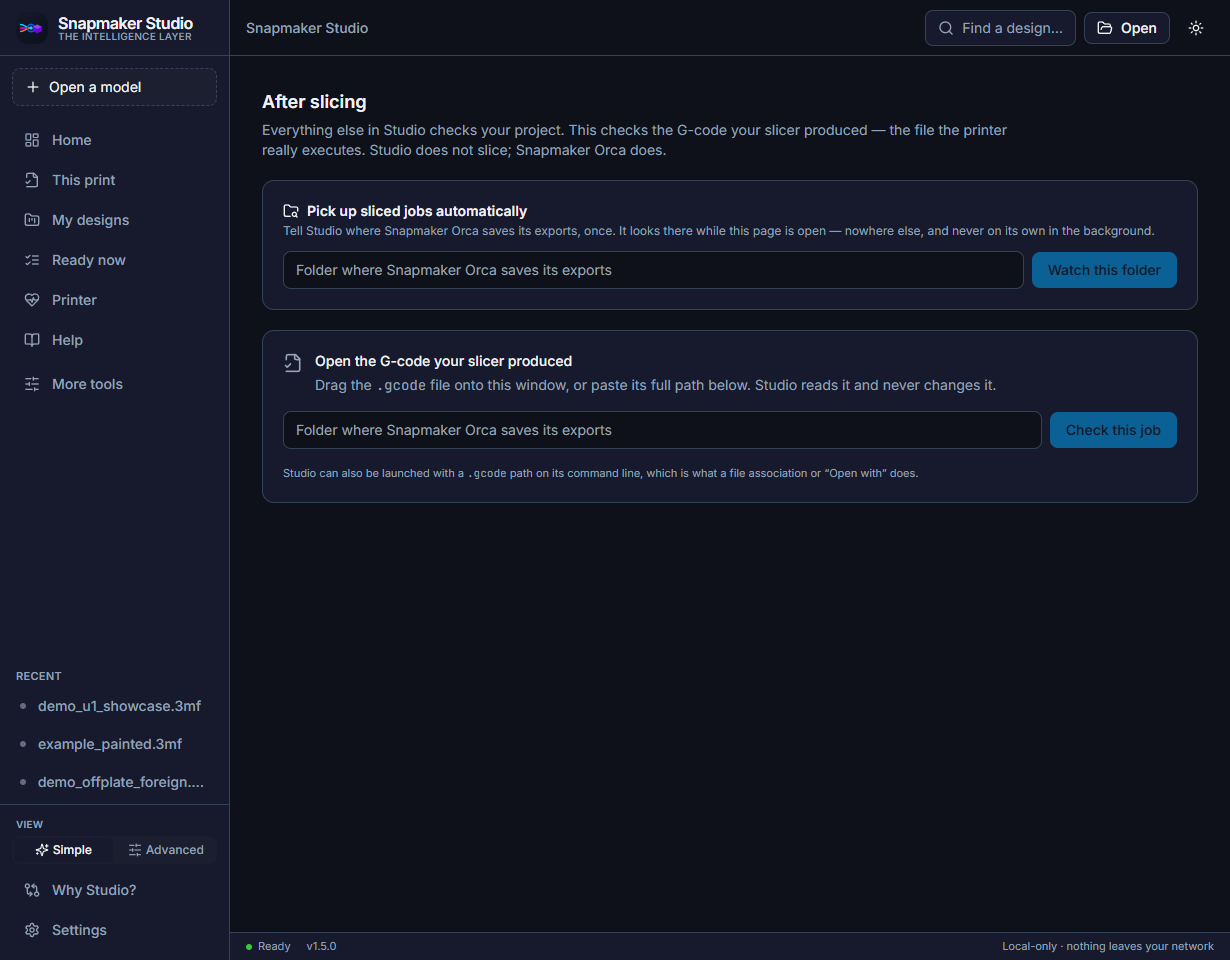This screenshot has width=1230, height=960.
Task: Open the Help page label
Action: [x=67, y=340]
